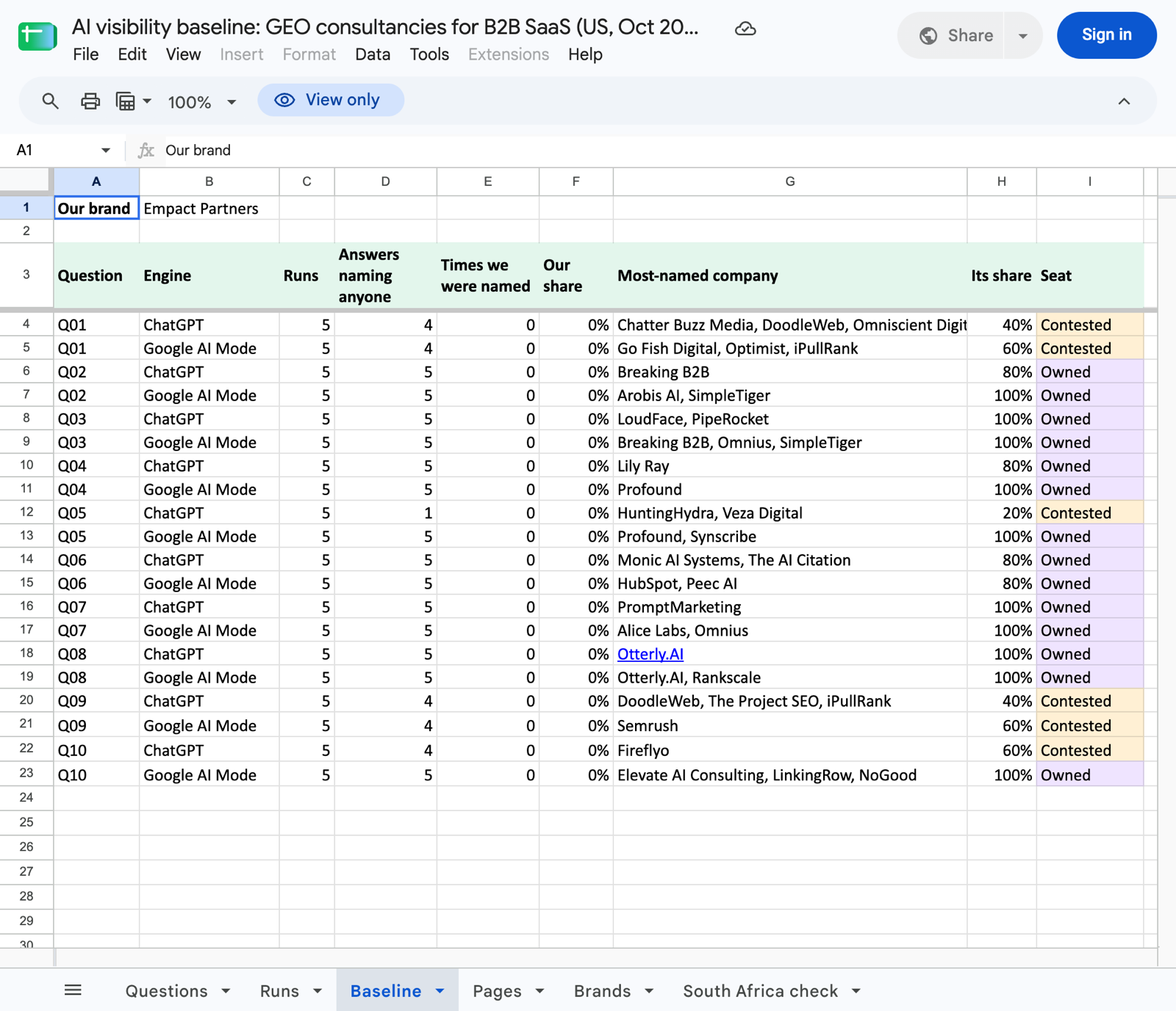Screen dimensions: 1176x1011
Task: Open the all sheets hamburger list
Action: tap(73, 990)
